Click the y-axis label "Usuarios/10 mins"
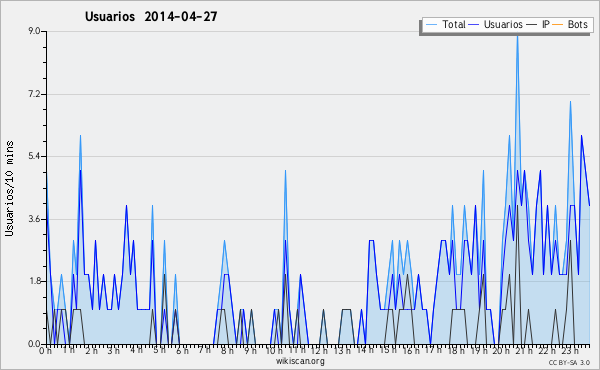 pyautogui.click(x=9, y=189)
